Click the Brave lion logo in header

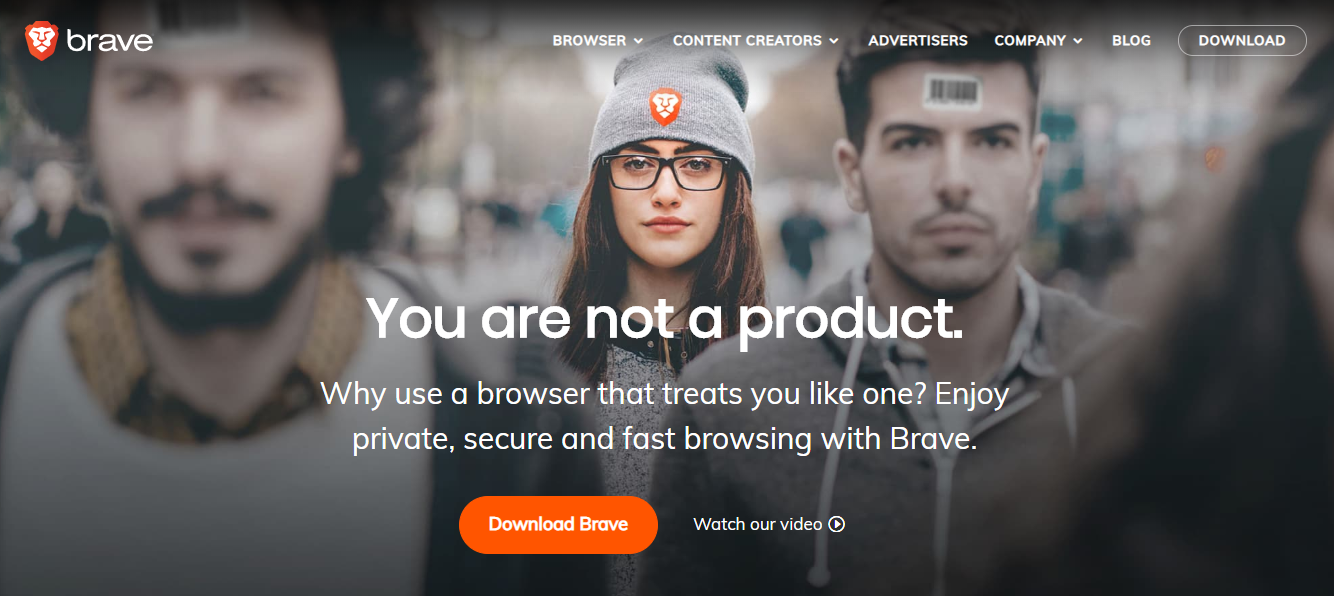click(42, 41)
